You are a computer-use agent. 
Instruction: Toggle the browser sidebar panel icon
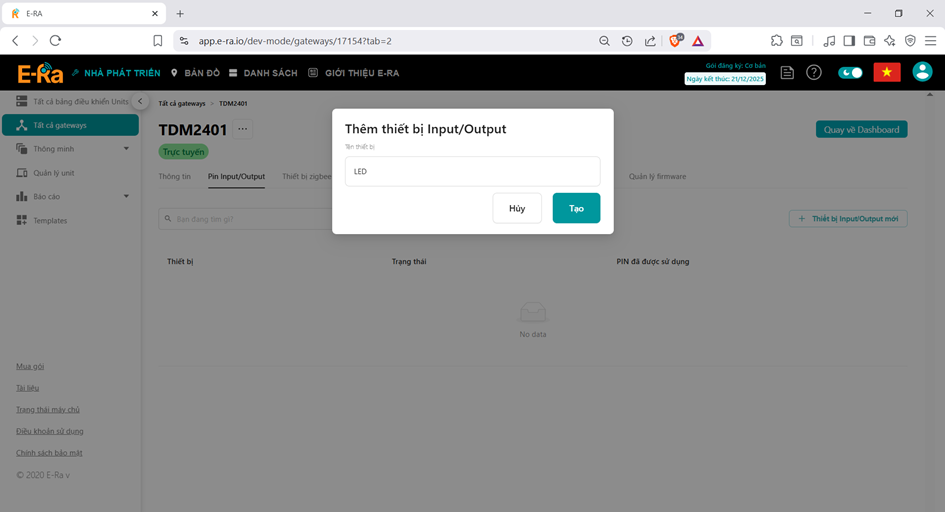coord(849,41)
